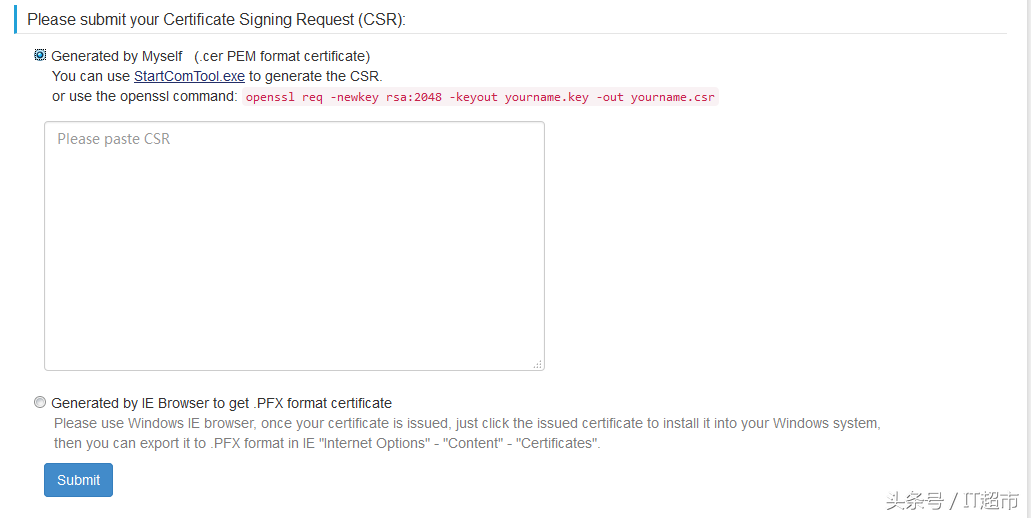Click the "then you can export it to .PFX" line
This screenshot has width=1031, height=518.
coord(327,443)
